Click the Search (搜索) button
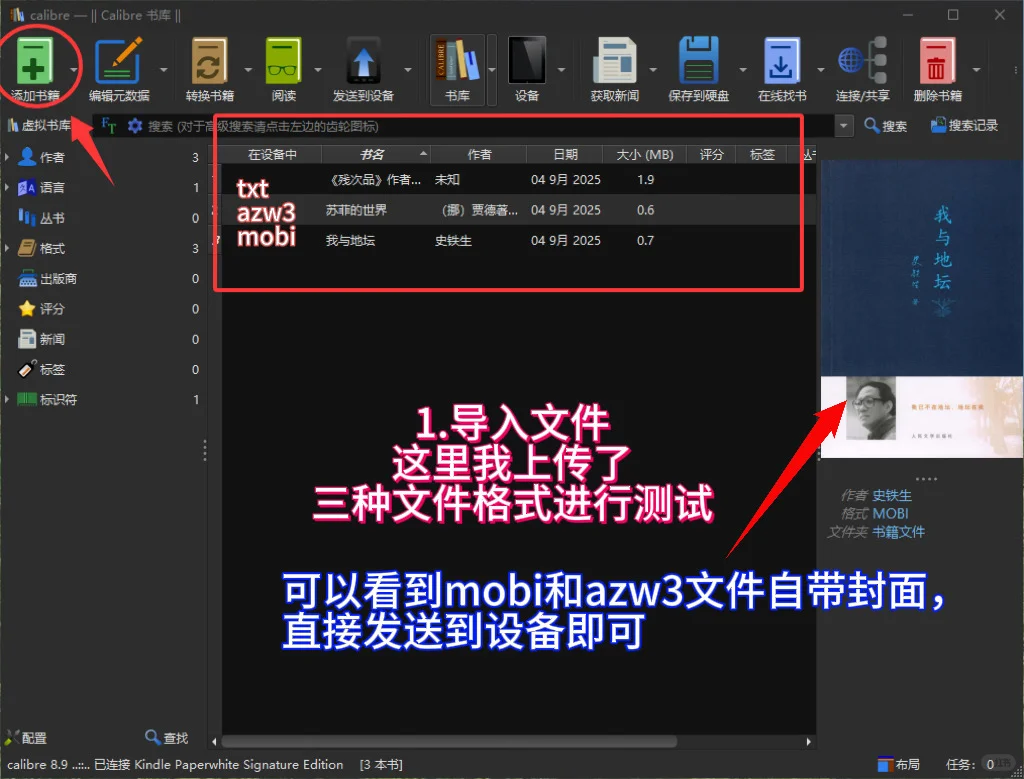 886,125
